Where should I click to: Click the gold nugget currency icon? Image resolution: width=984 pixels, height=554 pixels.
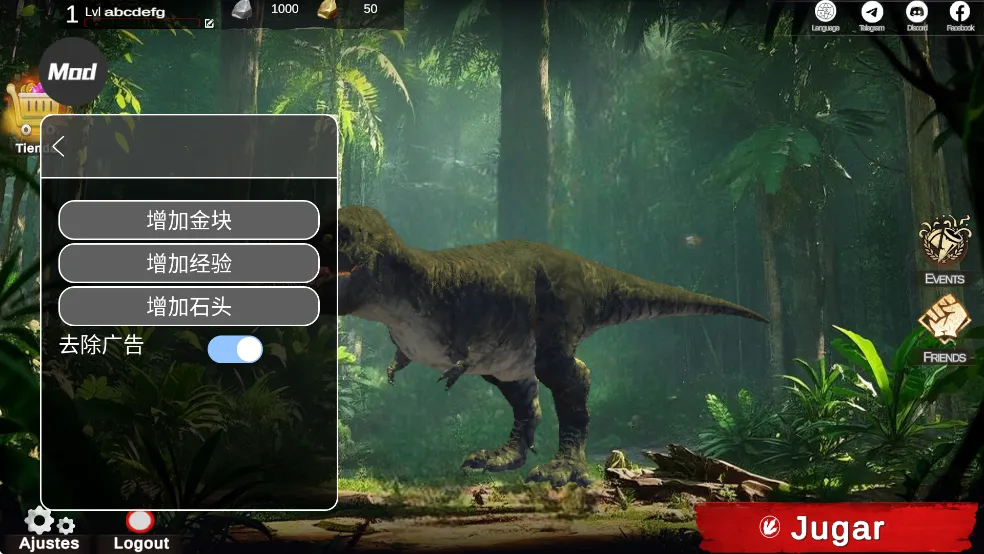(328, 10)
